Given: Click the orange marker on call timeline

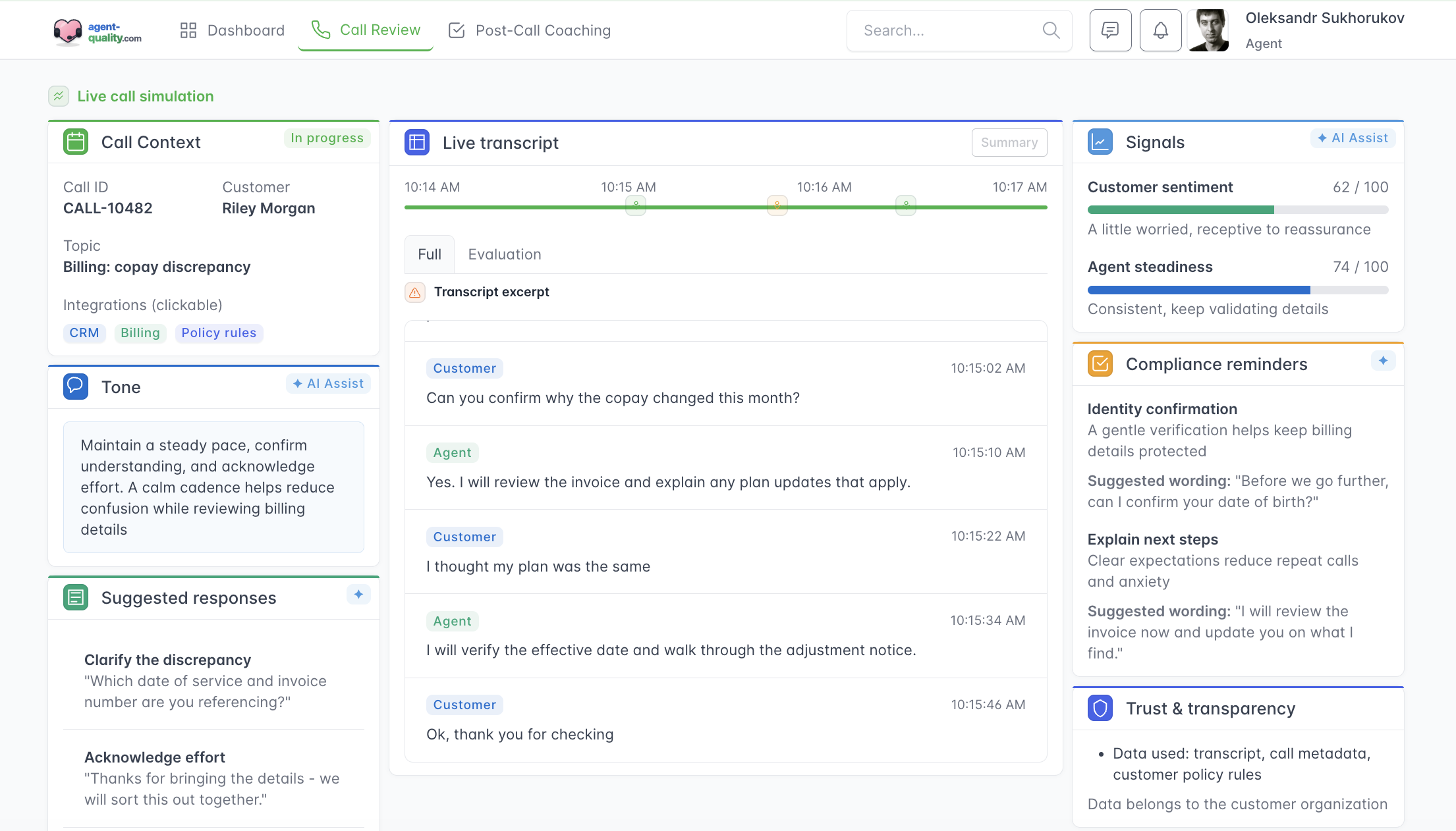Looking at the screenshot, I should tap(777, 205).
